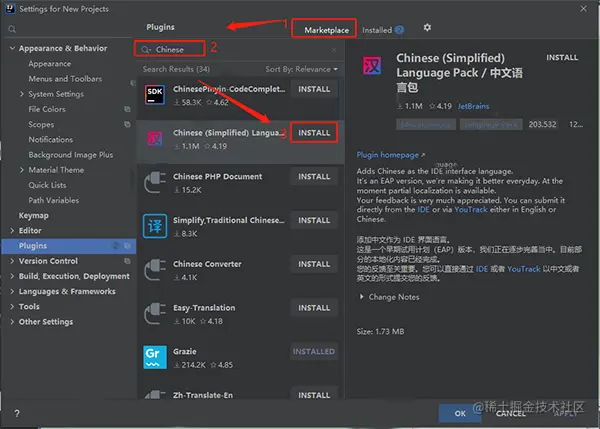Expand the Tools section

point(12,307)
